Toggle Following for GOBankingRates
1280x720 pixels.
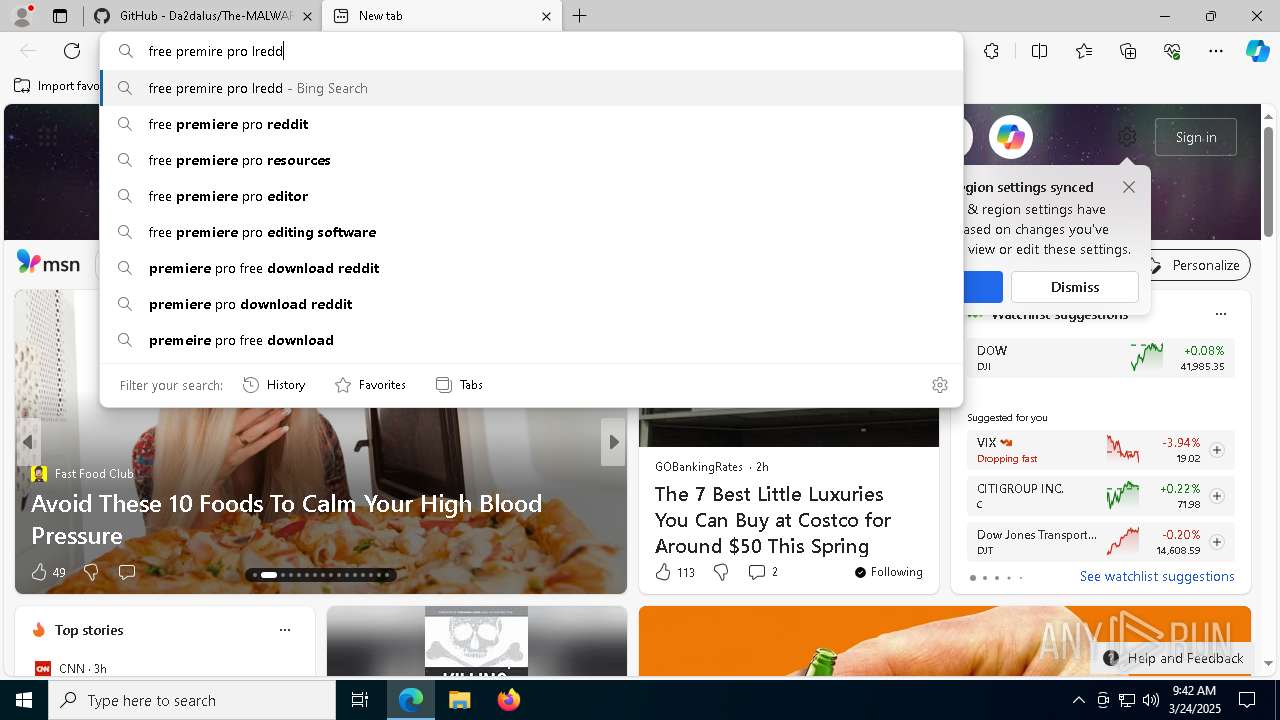(888, 572)
